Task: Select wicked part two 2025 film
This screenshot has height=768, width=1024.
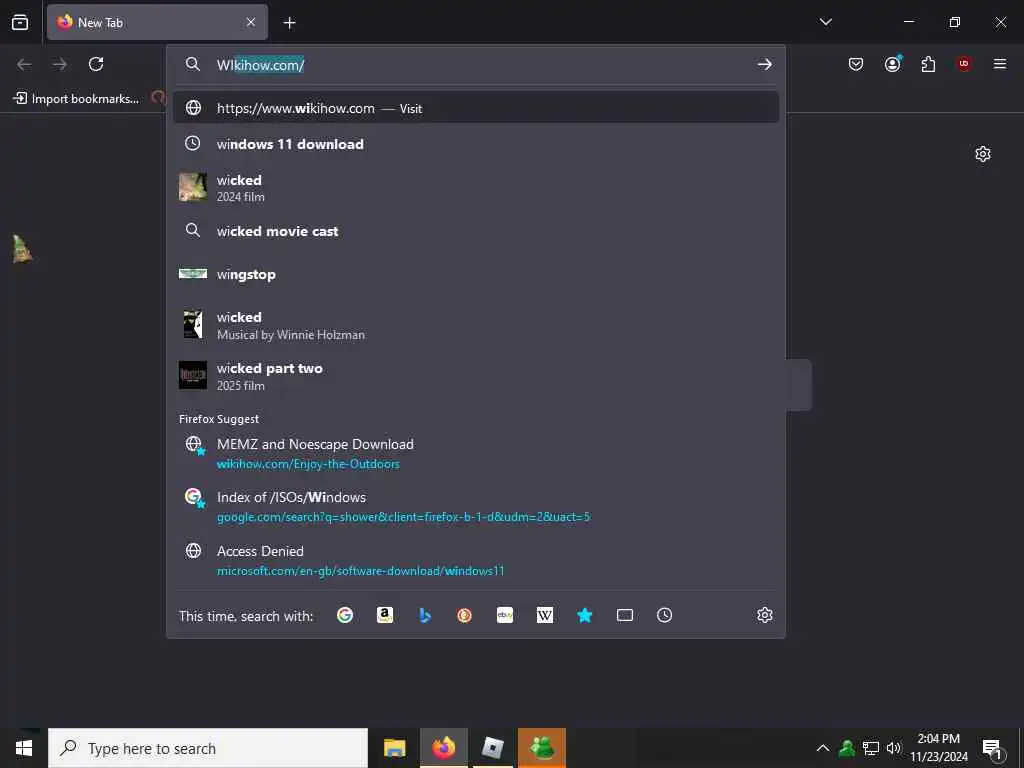Action: [475, 376]
